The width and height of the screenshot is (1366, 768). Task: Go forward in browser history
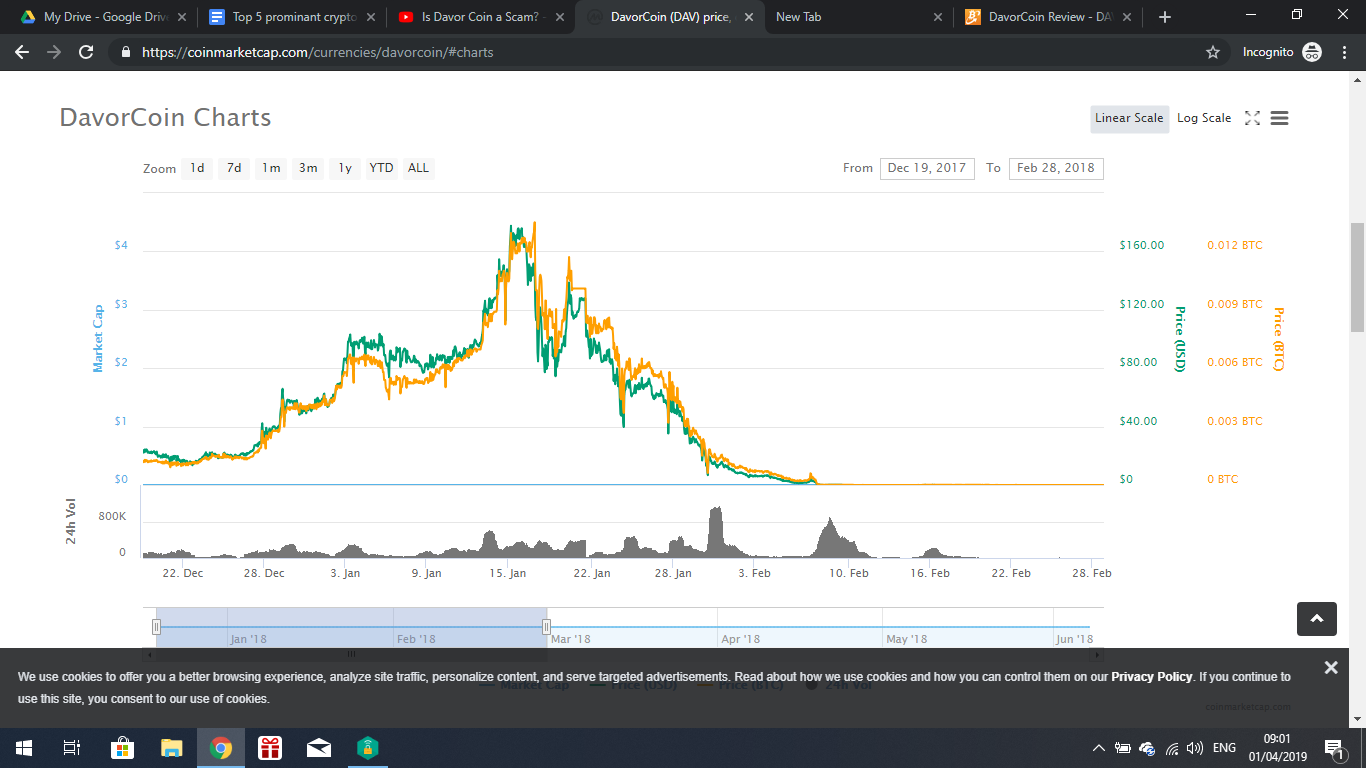(x=54, y=52)
